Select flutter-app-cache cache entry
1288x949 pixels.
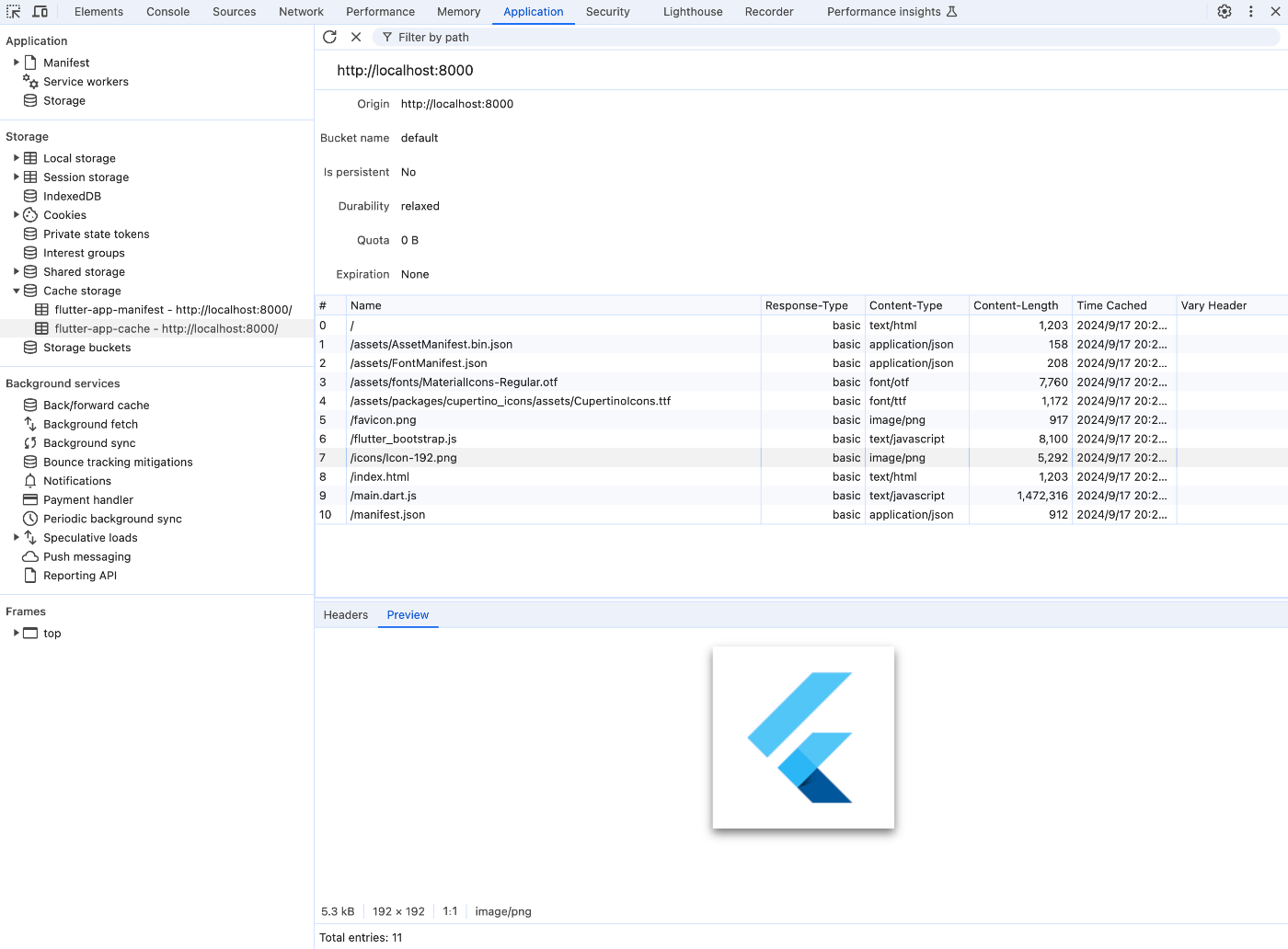pos(157,328)
